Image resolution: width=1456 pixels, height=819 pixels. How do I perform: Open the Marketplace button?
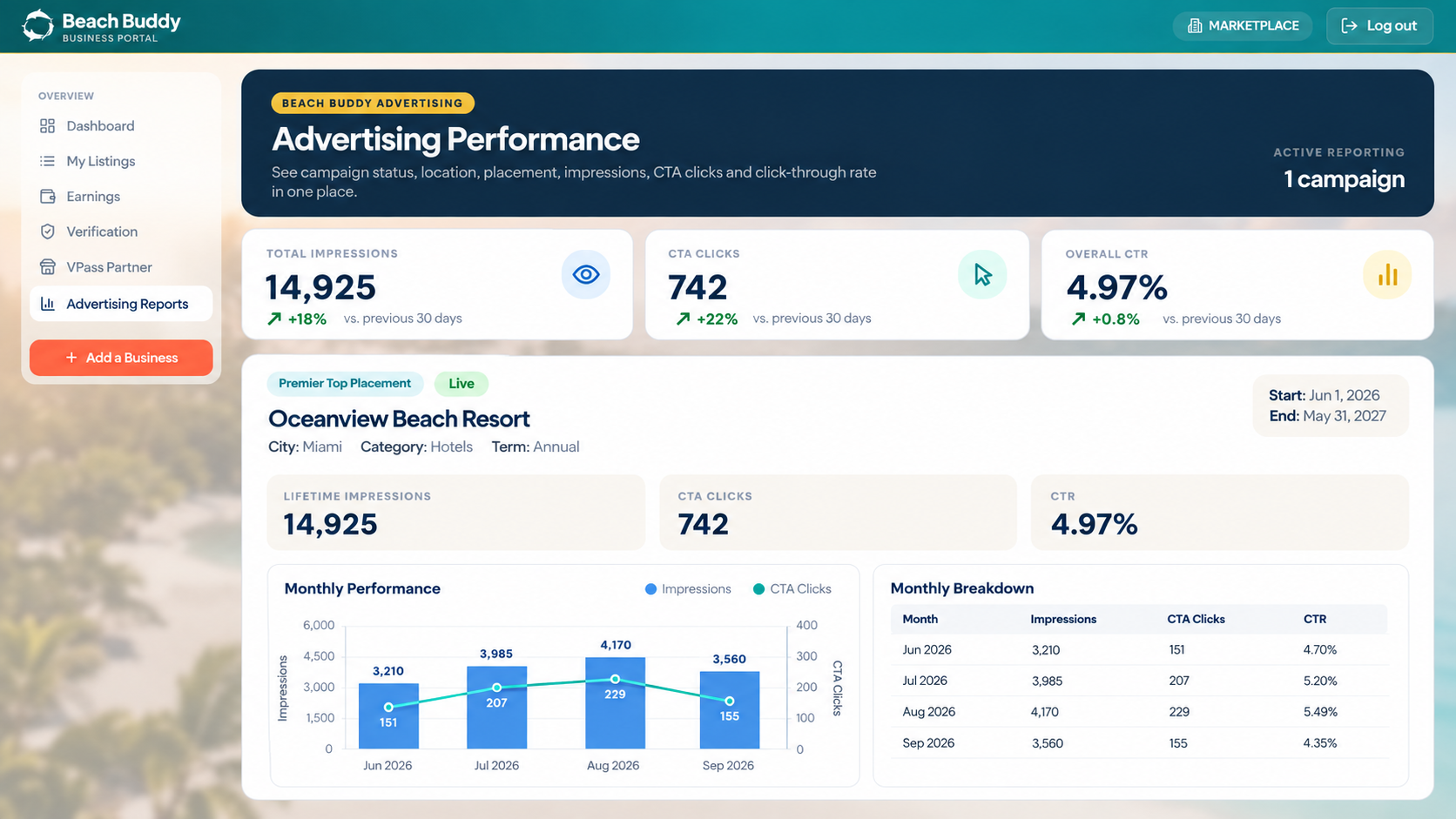click(x=1243, y=26)
